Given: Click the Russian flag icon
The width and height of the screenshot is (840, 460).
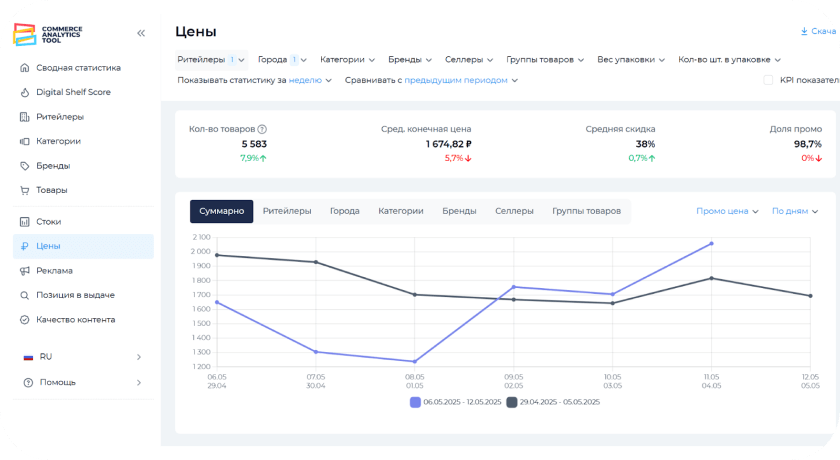Looking at the screenshot, I should (x=28, y=357).
